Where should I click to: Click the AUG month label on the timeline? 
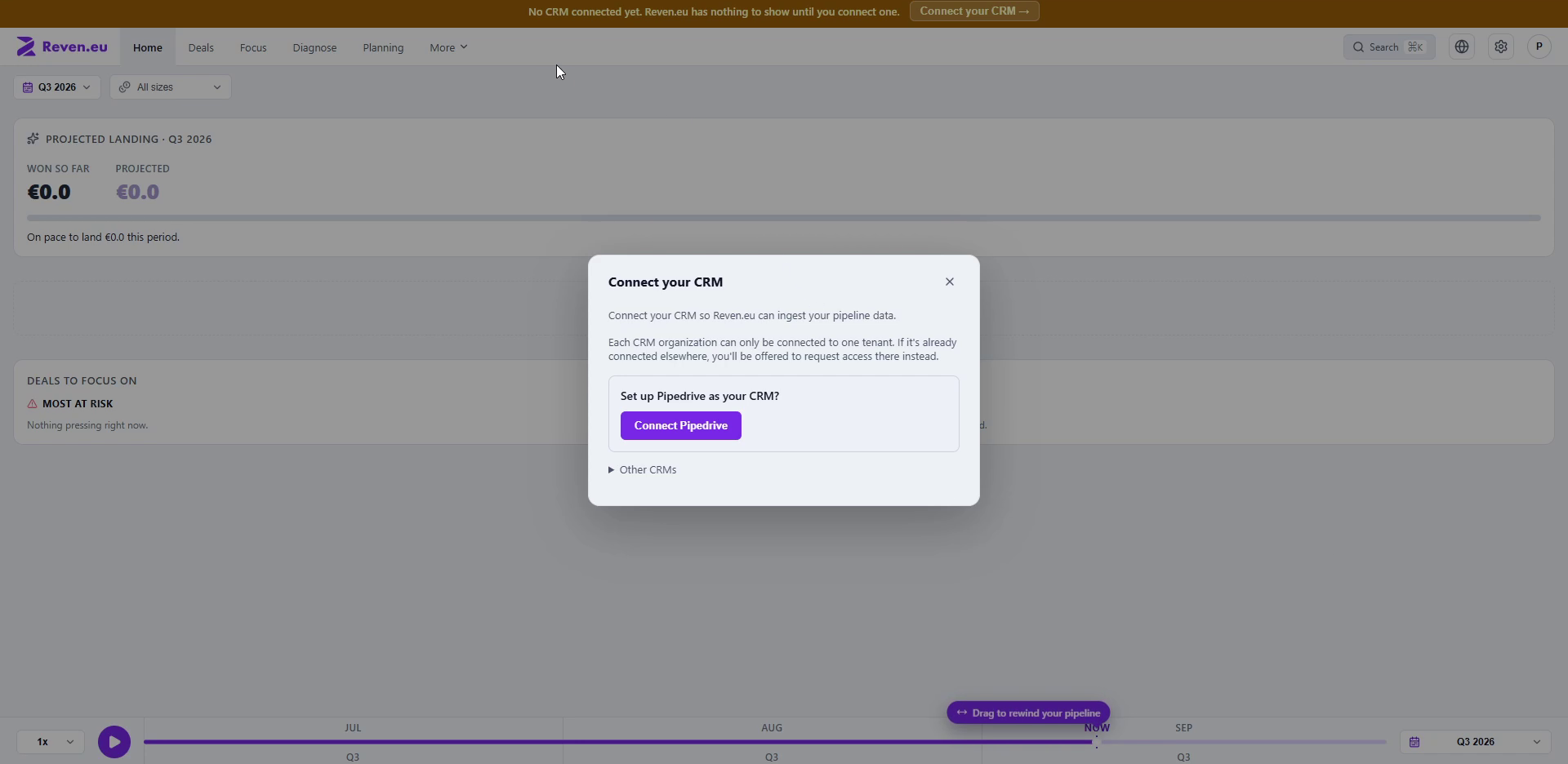772,728
